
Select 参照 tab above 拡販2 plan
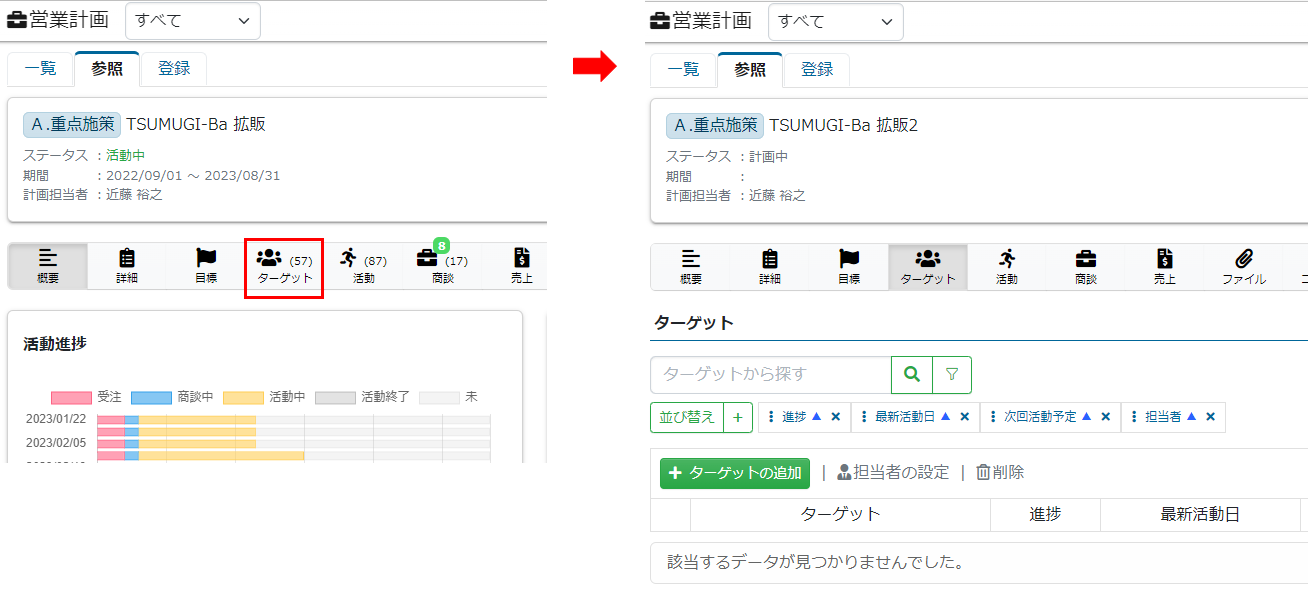point(750,69)
